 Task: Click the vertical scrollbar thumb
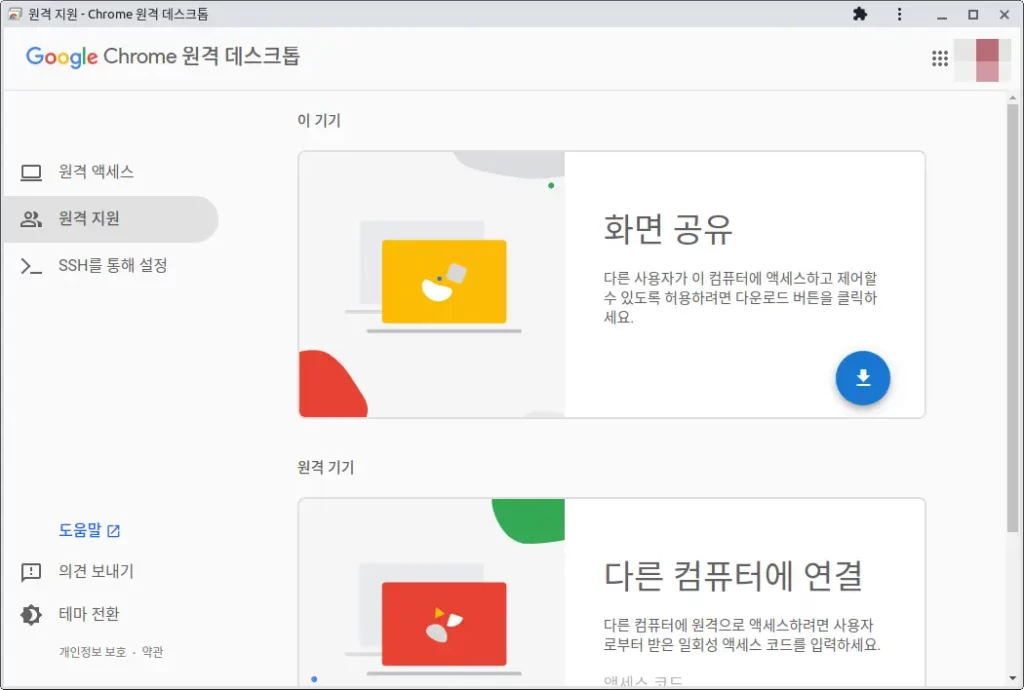(1012, 318)
